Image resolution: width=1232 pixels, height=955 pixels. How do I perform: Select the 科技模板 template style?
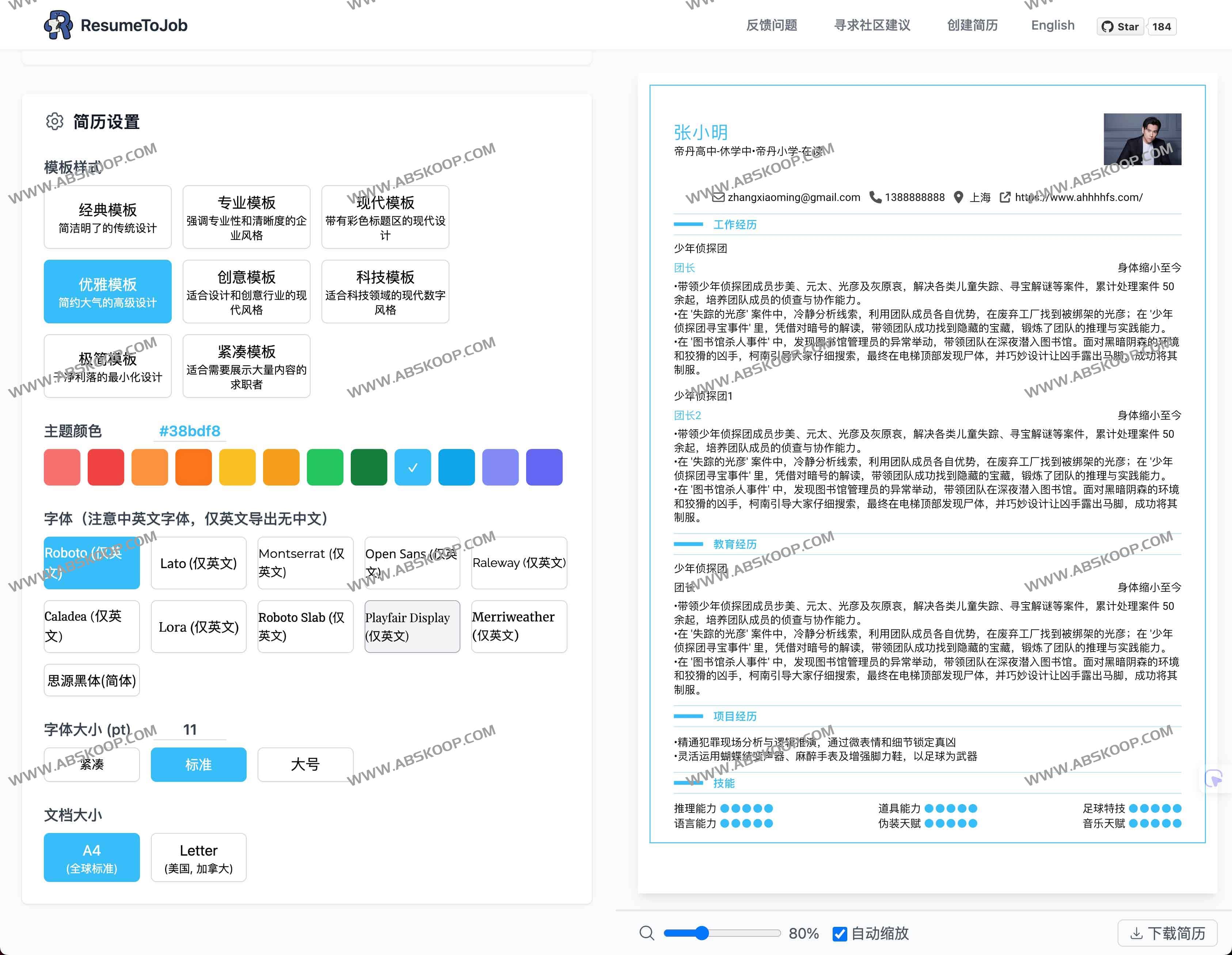385,292
